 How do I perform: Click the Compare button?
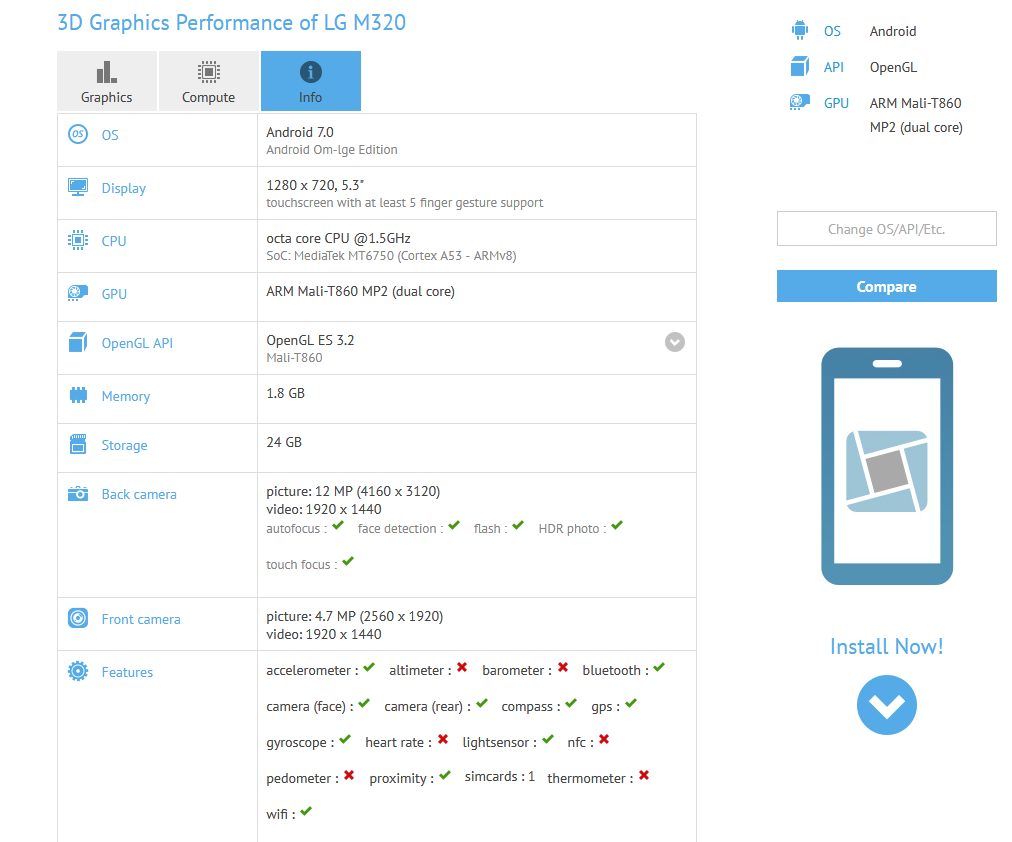coord(887,286)
